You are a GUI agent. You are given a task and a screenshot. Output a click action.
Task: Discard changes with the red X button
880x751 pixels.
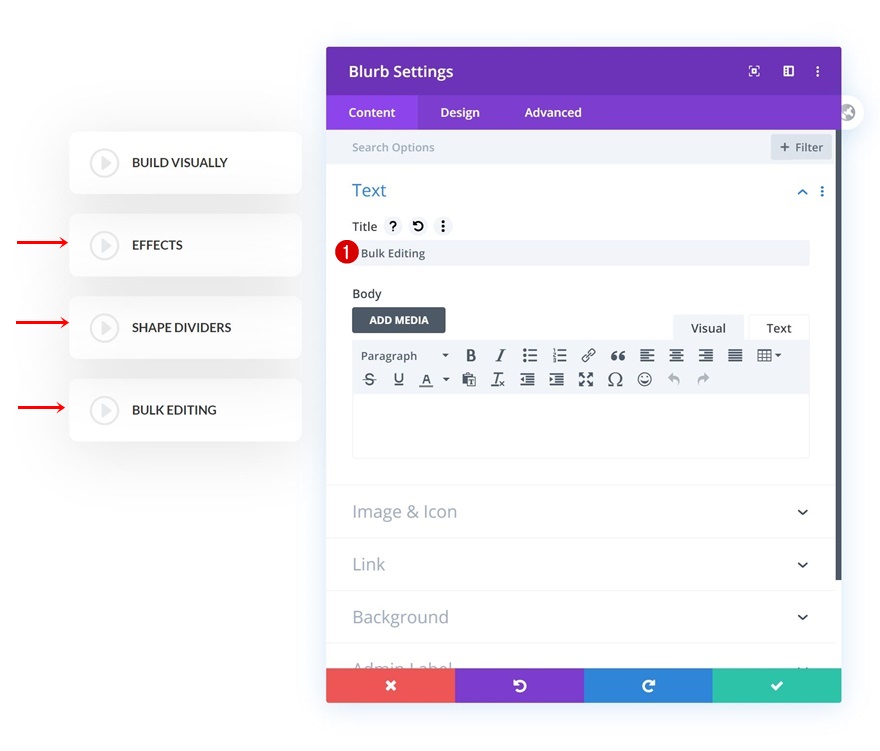391,685
